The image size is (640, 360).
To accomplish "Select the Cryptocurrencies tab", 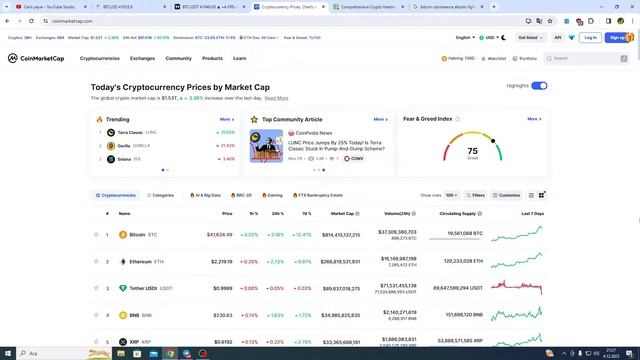I will 116,196.
